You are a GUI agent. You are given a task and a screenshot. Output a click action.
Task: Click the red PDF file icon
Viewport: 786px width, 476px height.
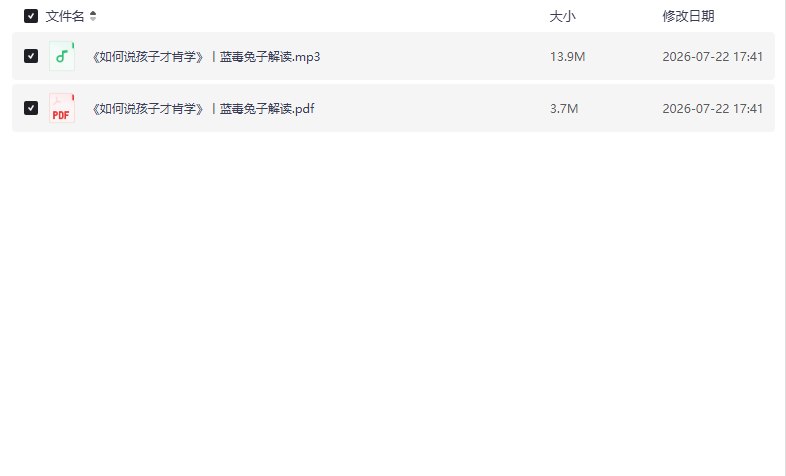(x=62, y=108)
